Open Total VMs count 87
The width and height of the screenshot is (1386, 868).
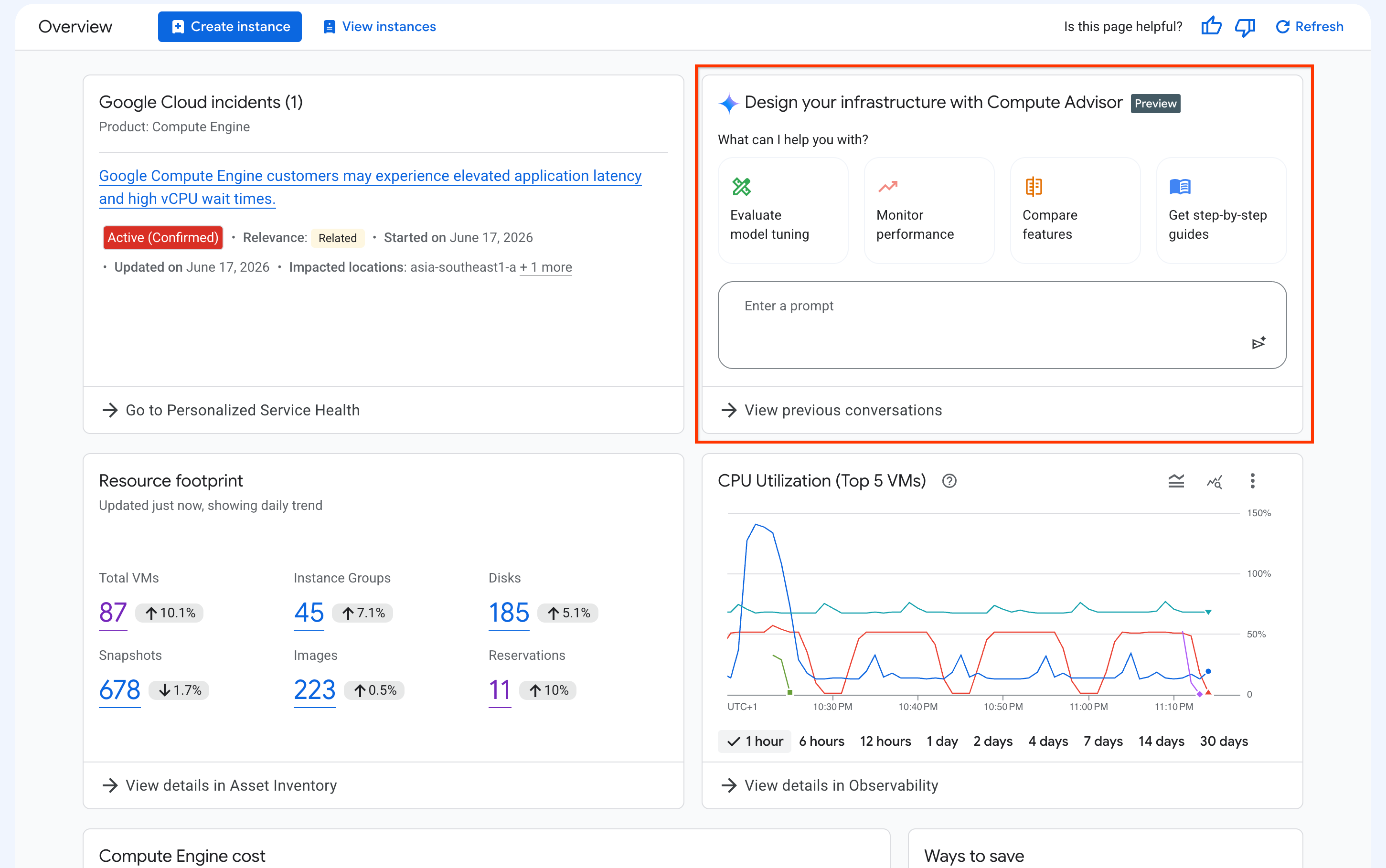113,613
